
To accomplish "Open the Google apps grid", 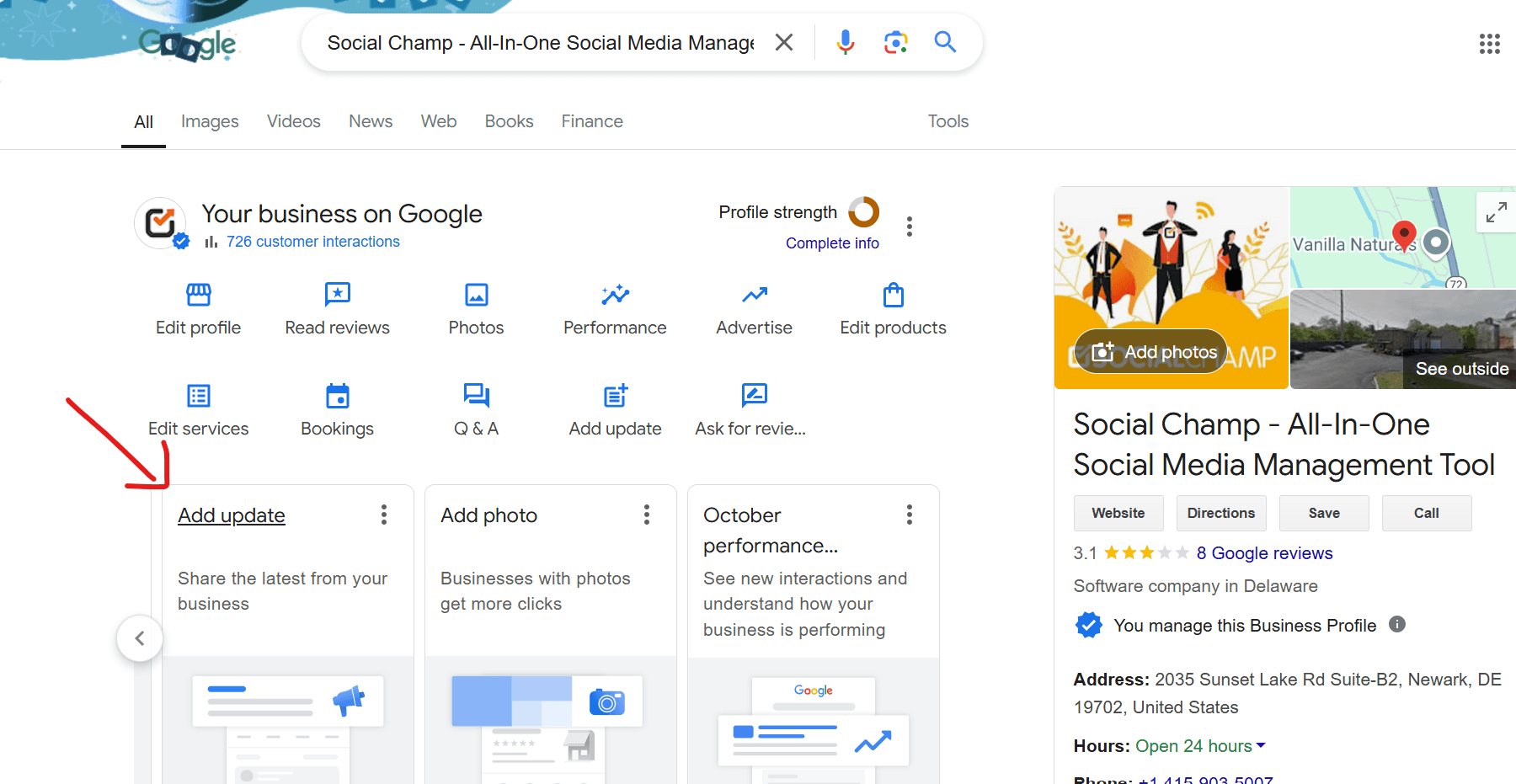I will click(x=1489, y=44).
